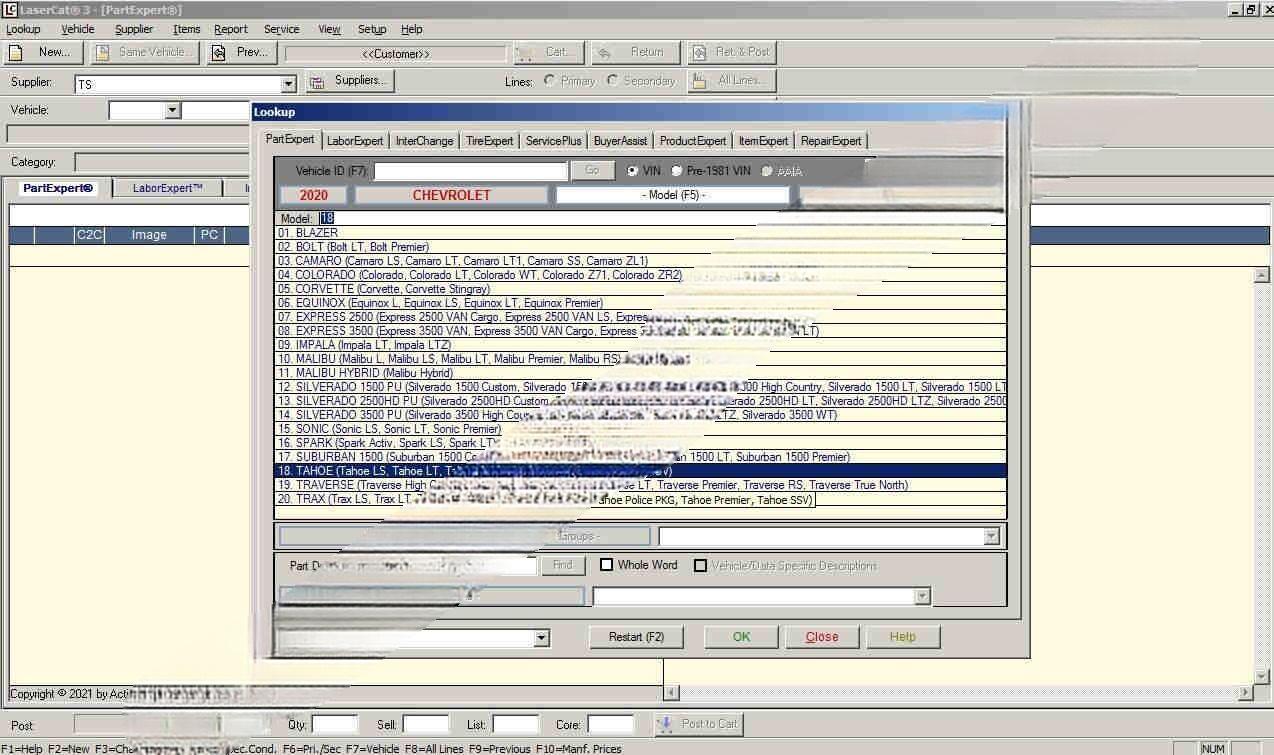Open the Help menu

pos(412,29)
